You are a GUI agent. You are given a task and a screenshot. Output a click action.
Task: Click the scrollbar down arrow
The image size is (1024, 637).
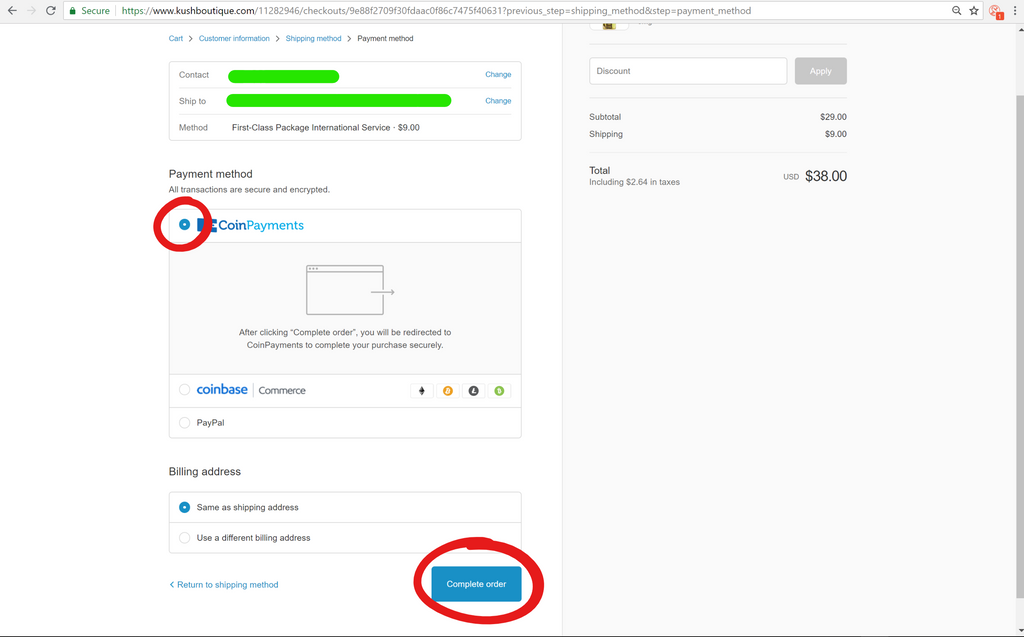[1019, 630]
